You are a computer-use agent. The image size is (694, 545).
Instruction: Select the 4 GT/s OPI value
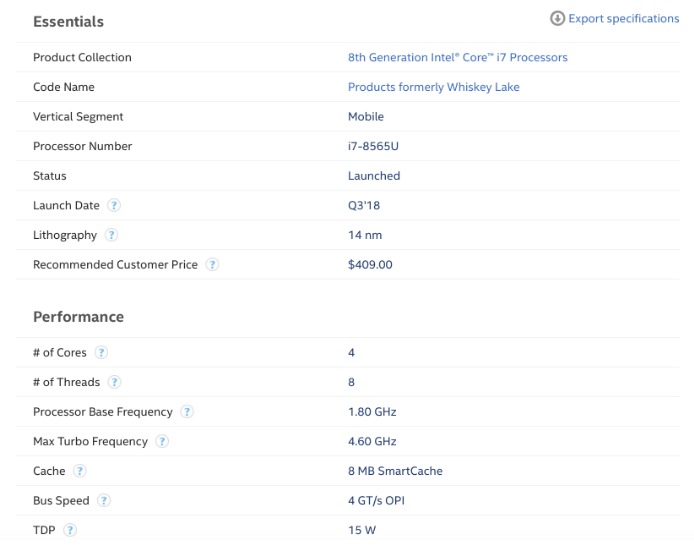coord(376,501)
